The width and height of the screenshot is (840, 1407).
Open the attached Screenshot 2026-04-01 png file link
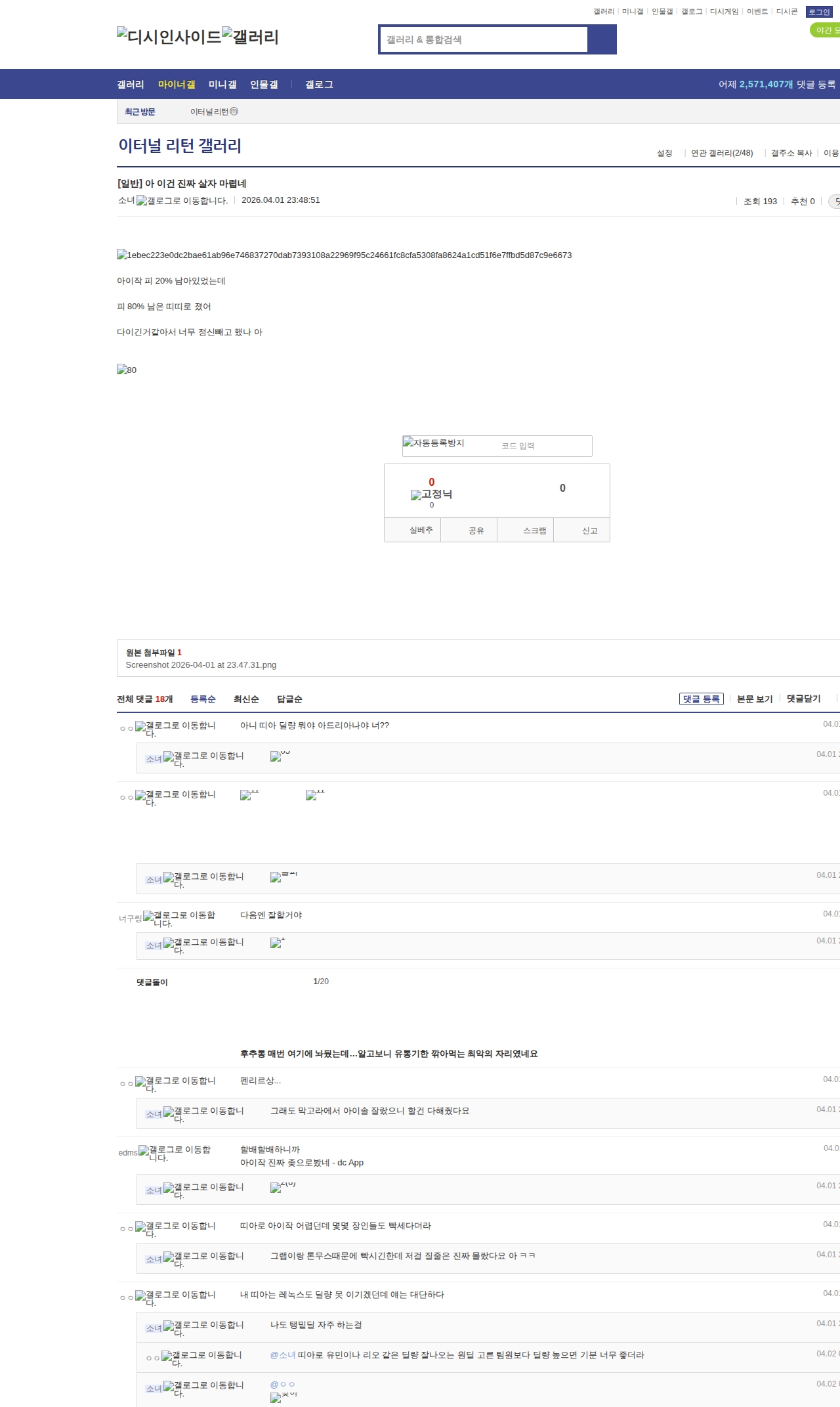coord(201,665)
